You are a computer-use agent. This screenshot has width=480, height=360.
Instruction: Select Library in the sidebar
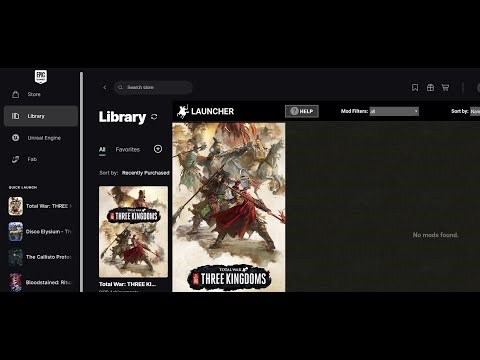point(41,116)
